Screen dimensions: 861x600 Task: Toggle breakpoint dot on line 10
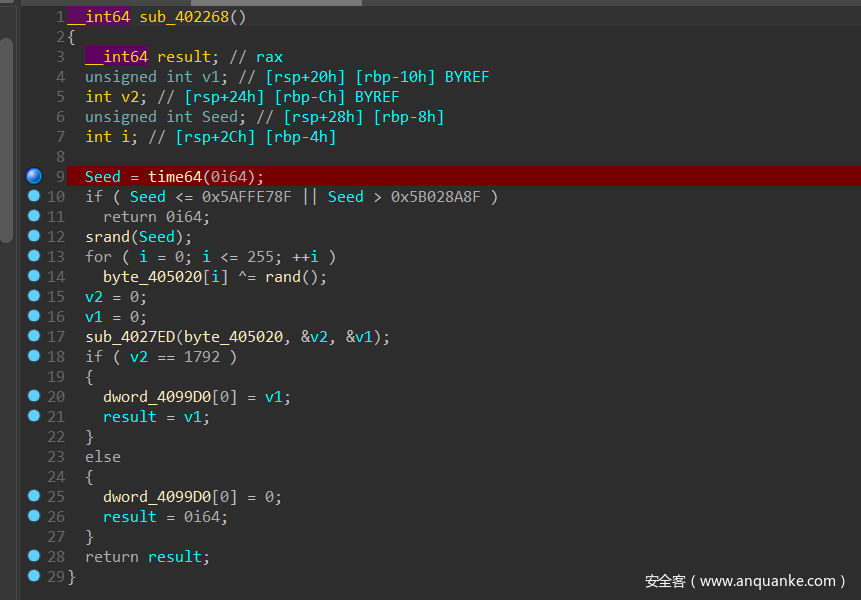click(x=34, y=196)
